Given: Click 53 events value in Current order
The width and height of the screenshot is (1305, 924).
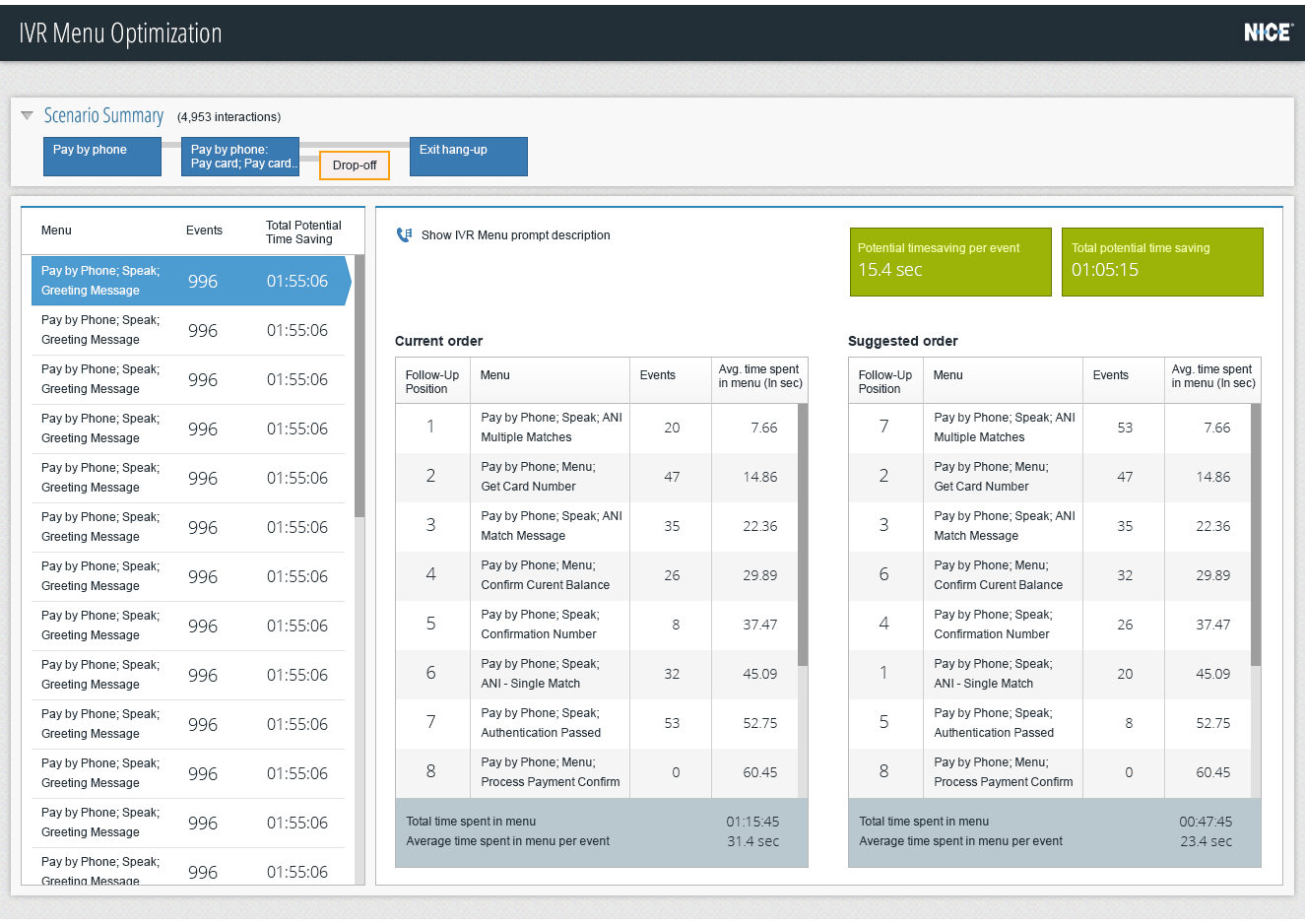Looking at the screenshot, I should click(x=672, y=723).
